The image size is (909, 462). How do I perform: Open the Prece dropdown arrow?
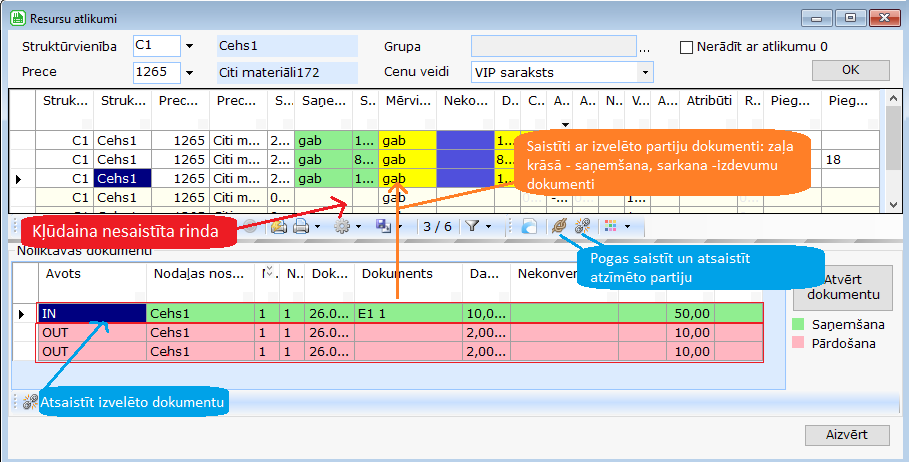tap(189, 72)
